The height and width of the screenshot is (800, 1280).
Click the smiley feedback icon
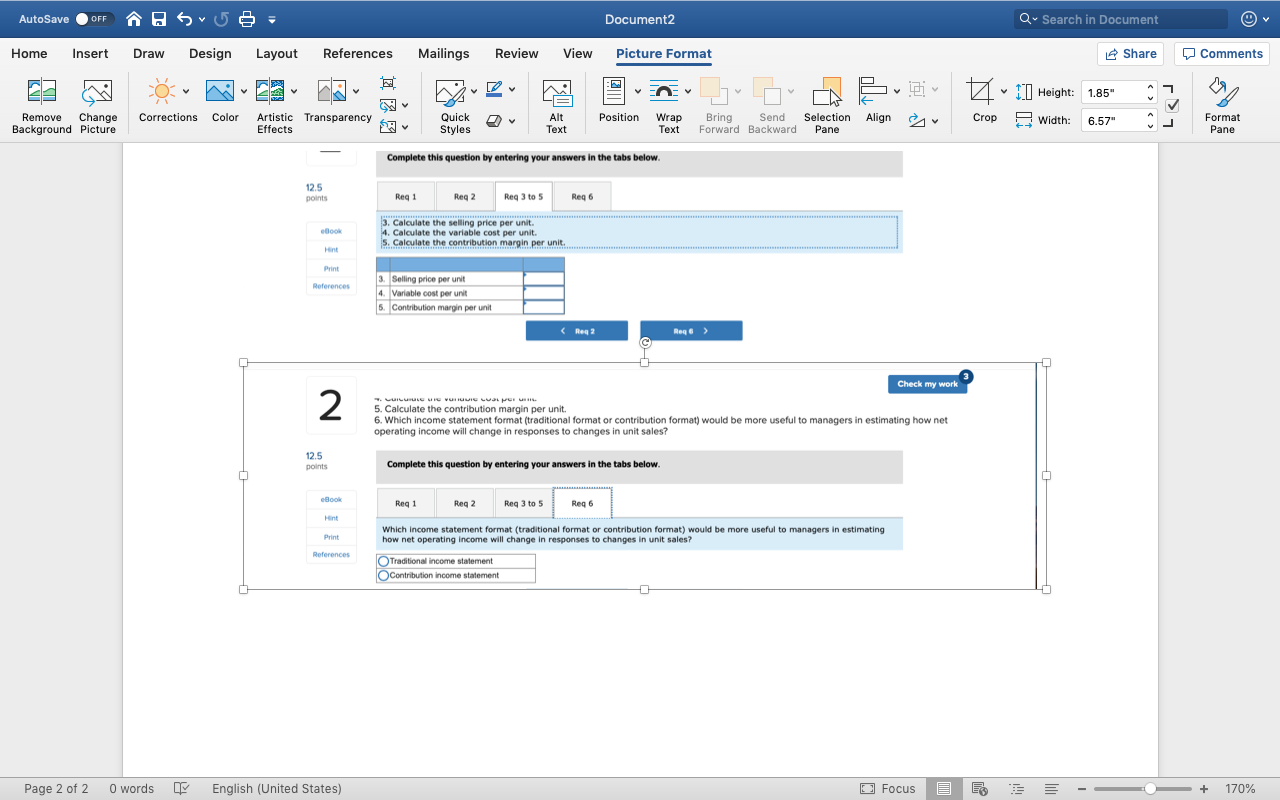1249,19
